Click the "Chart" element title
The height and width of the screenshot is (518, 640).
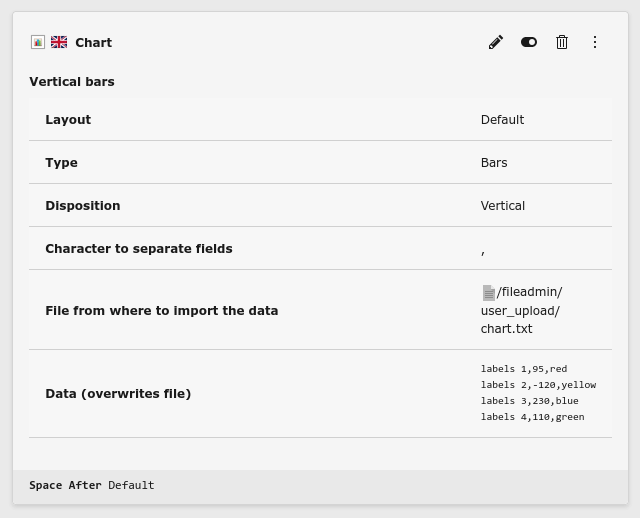[x=93, y=42]
